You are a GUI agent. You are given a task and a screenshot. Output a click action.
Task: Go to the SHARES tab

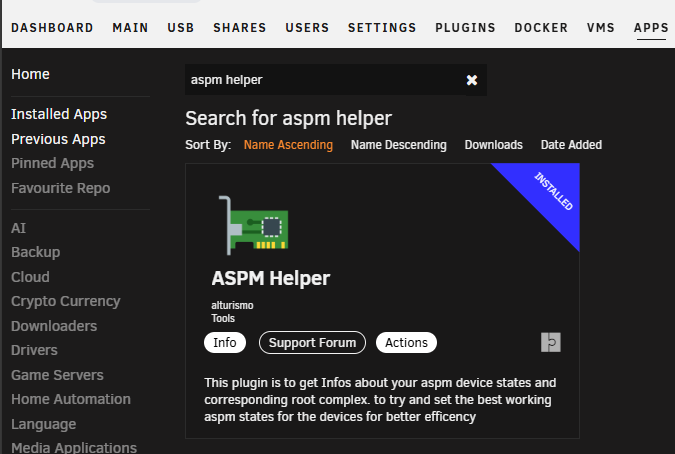[240, 28]
